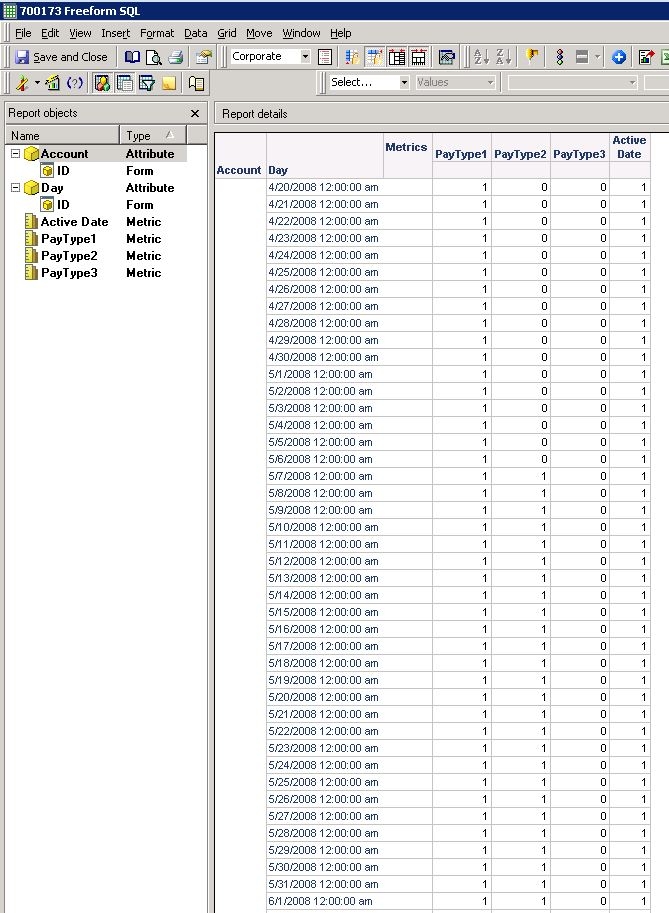Toggle the report filter pane icon
Screen dimensions: 669x913
(147, 83)
